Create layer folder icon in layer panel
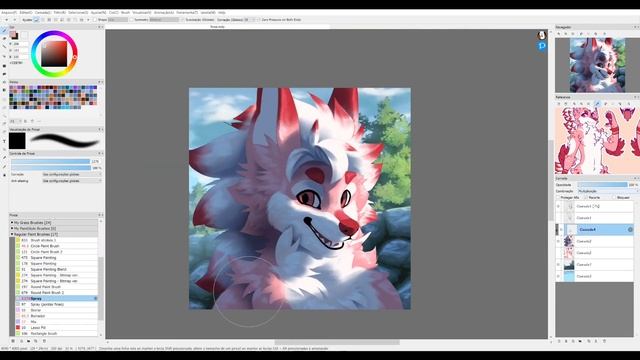 [x=580, y=341]
